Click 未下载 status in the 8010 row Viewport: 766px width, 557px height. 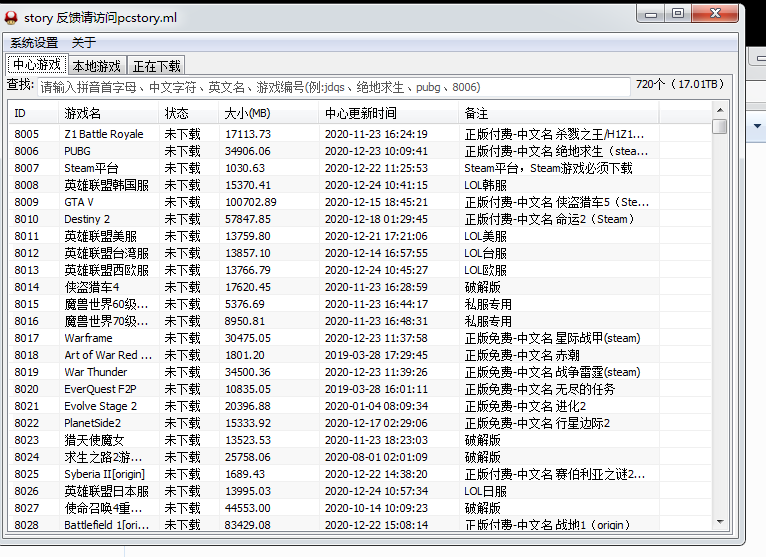click(182, 219)
